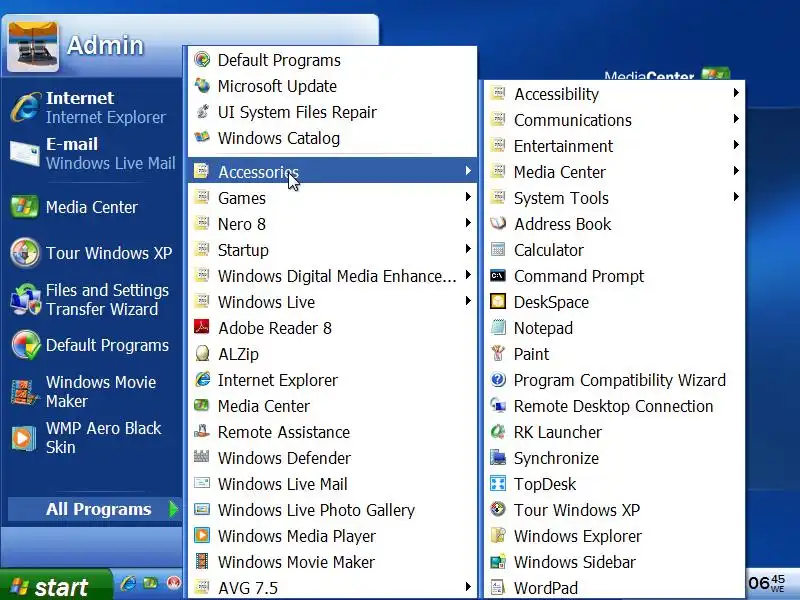Choose Windows Live Mail in programs list
This screenshot has height=600, width=800.
(x=333, y=484)
